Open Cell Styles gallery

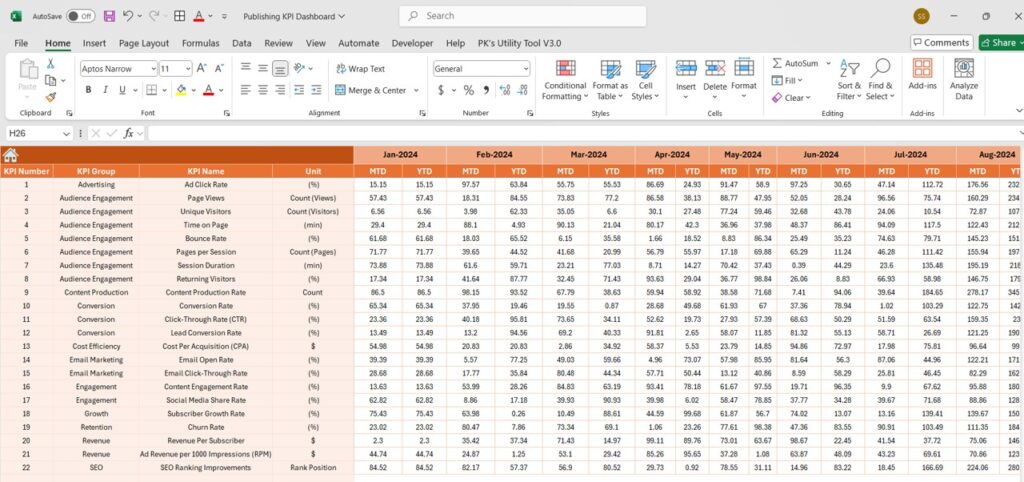[x=645, y=80]
